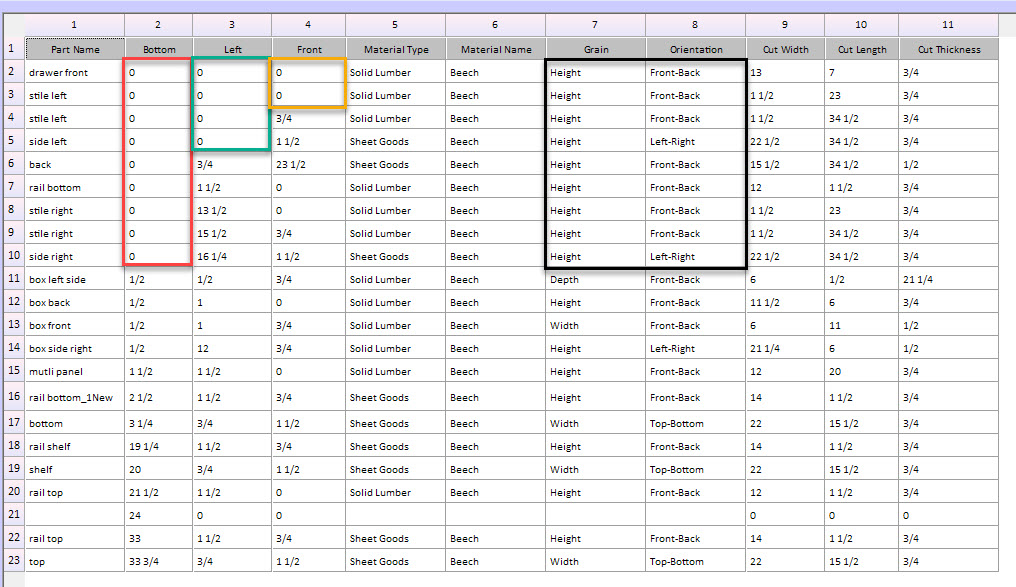Image resolution: width=1016 pixels, height=587 pixels.
Task: Click the 'drawer front' part name cell
Action: click(75, 72)
